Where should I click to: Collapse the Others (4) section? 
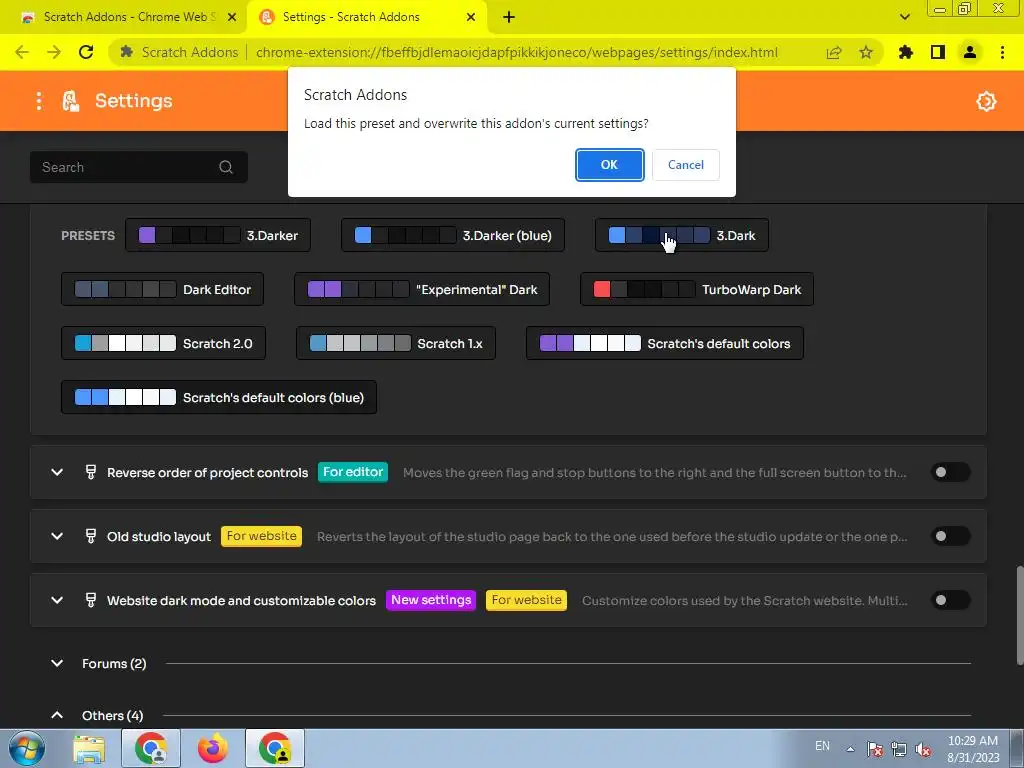click(57, 715)
